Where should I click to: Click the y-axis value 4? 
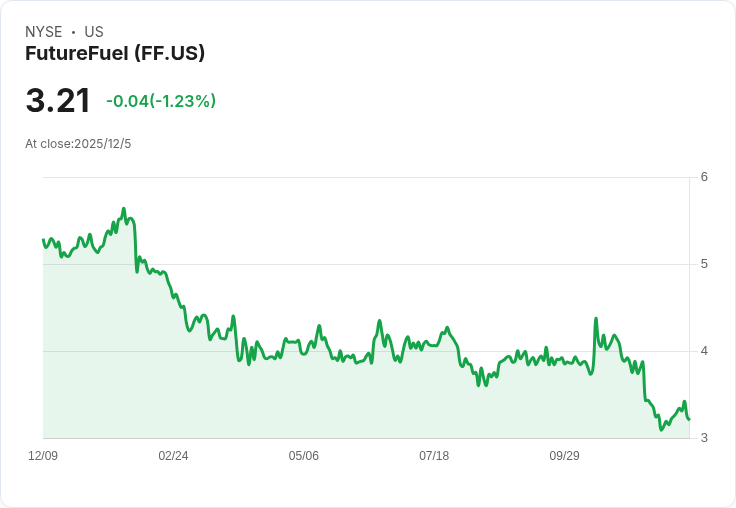[x=705, y=351]
